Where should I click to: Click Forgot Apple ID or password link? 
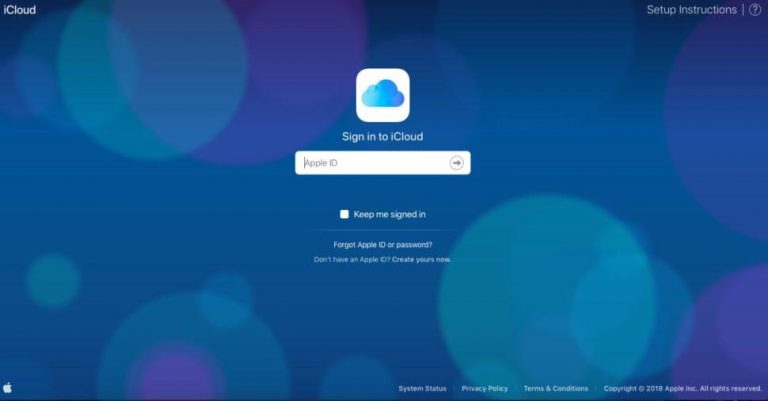[x=383, y=244]
